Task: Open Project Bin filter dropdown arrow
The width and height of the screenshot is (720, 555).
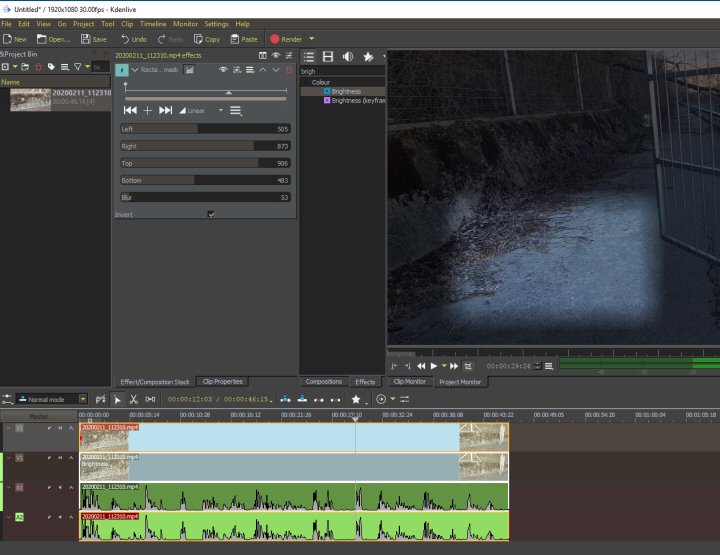Action: 87,67
